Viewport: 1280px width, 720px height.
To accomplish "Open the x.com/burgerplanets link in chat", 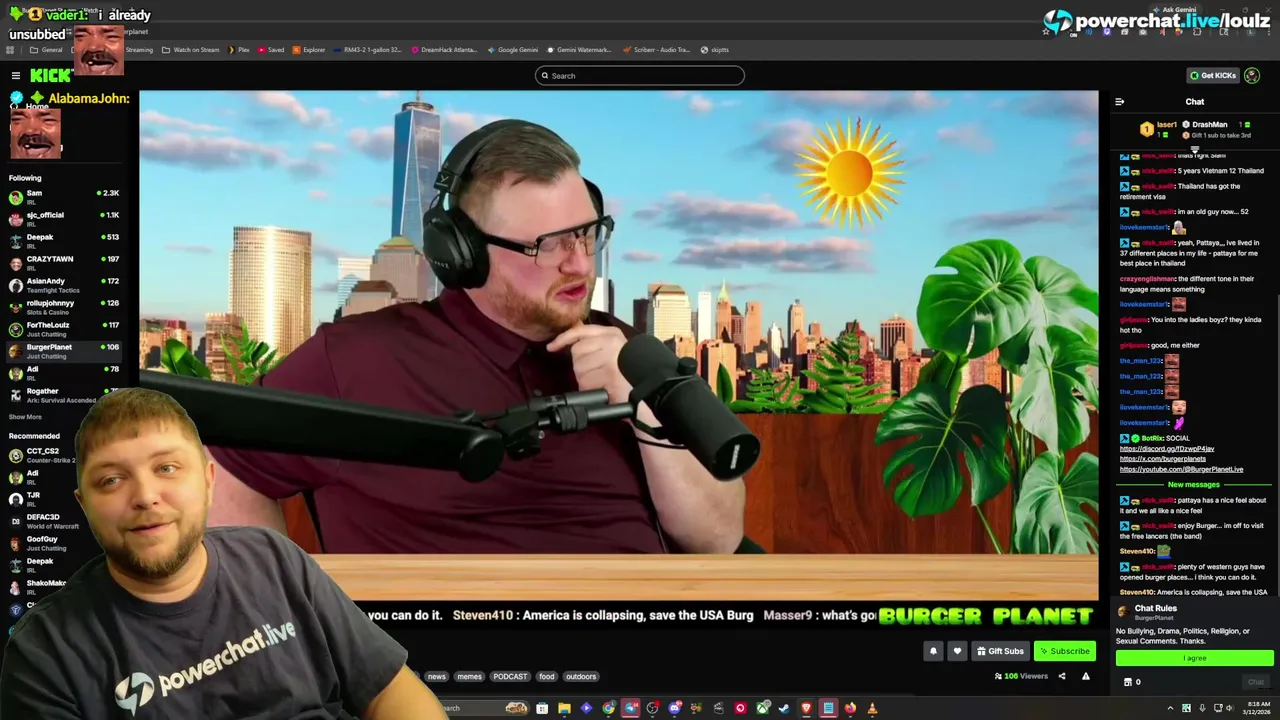I will (x=1162, y=459).
